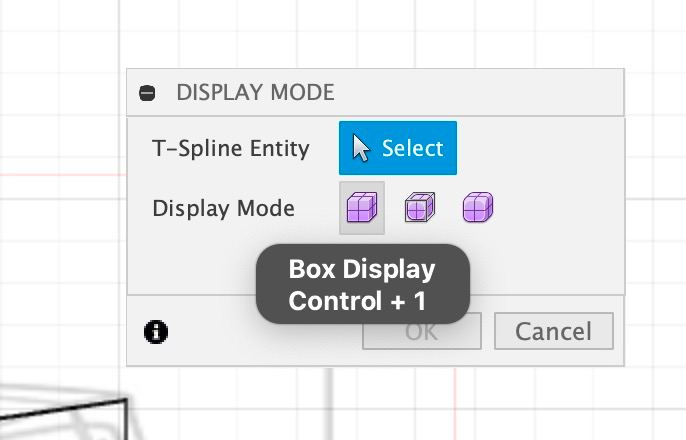Switch to Box Display mode

[361, 208]
